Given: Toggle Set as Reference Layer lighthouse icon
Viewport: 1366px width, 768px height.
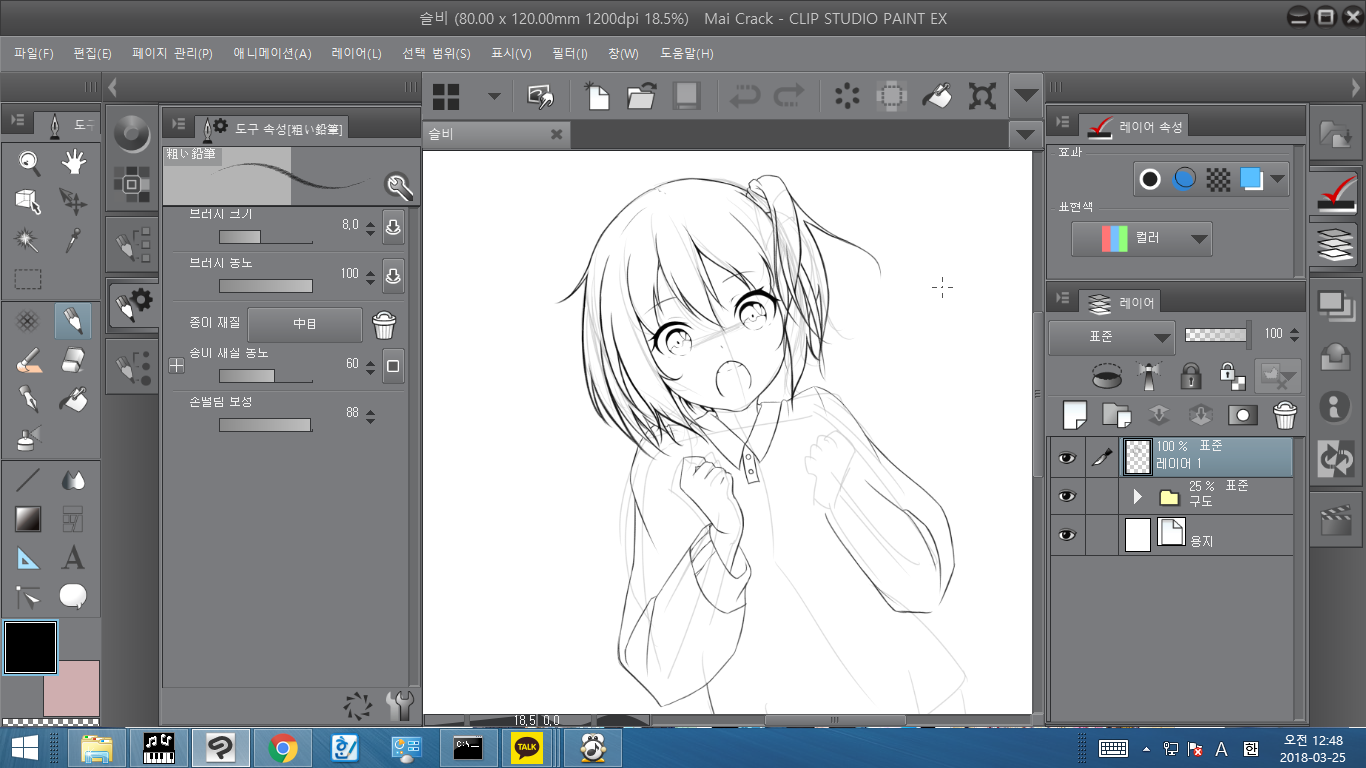Looking at the screenshot, I should coord(1148,376).
